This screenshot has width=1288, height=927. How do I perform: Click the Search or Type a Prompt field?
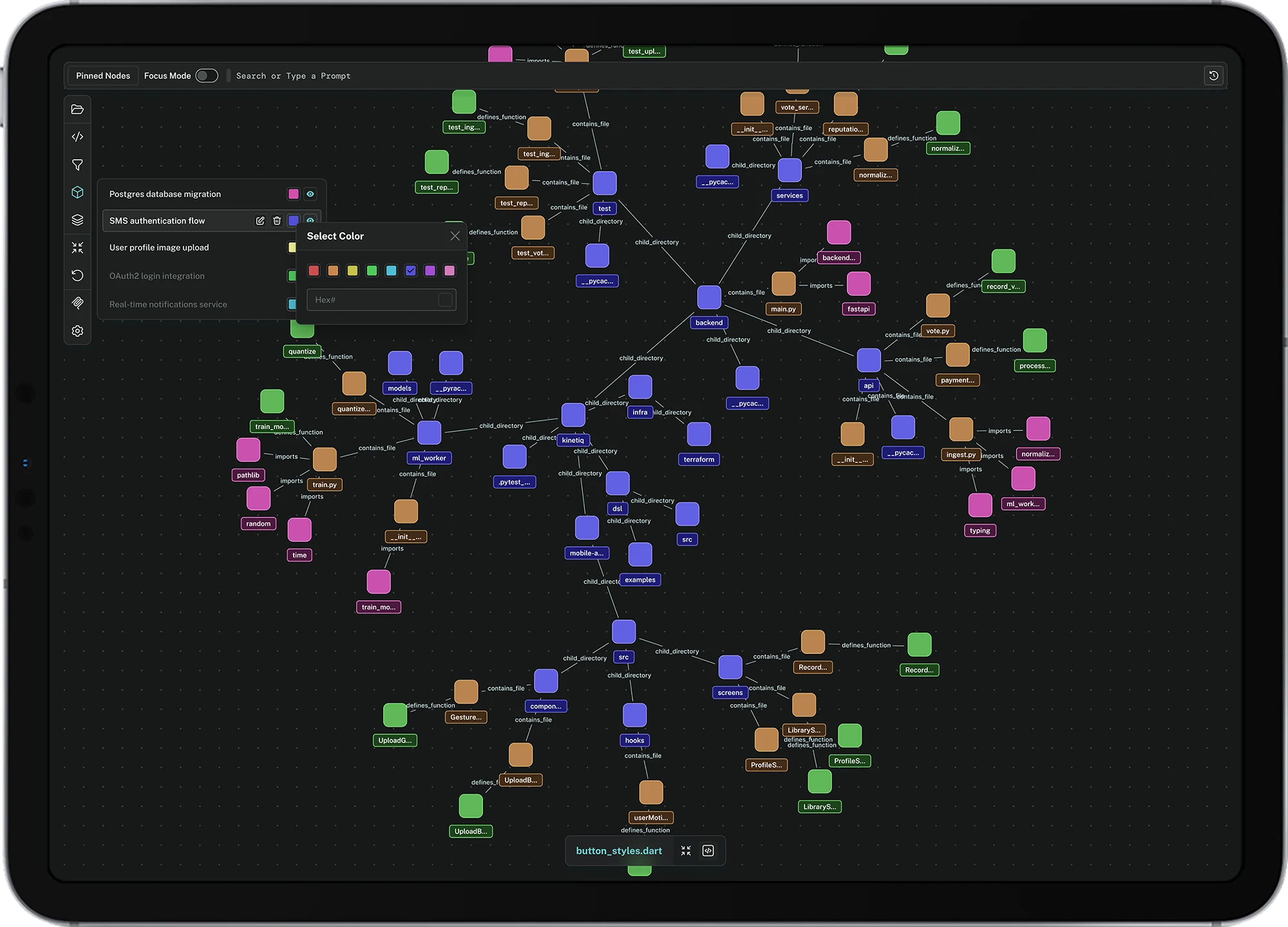pos(294,76)
